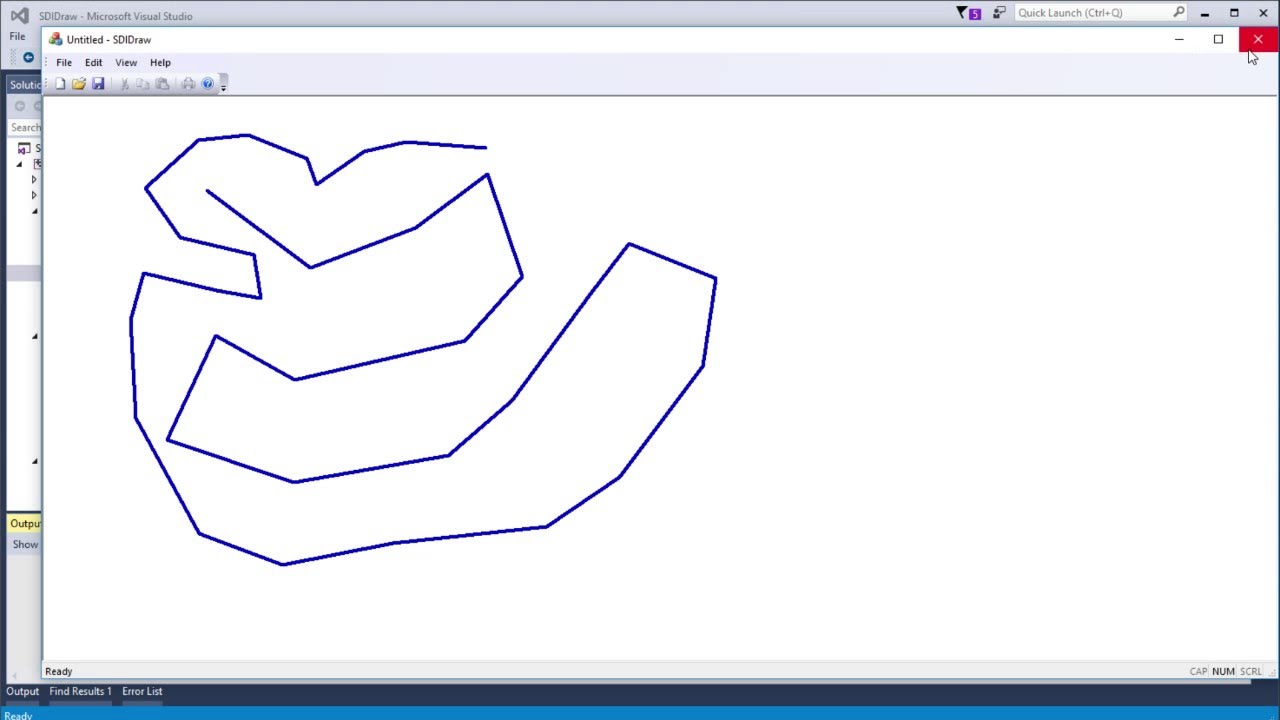Open the notifications filter flag icon
The width and height of the screenshot is (1280, 720).
coord(967,13)
